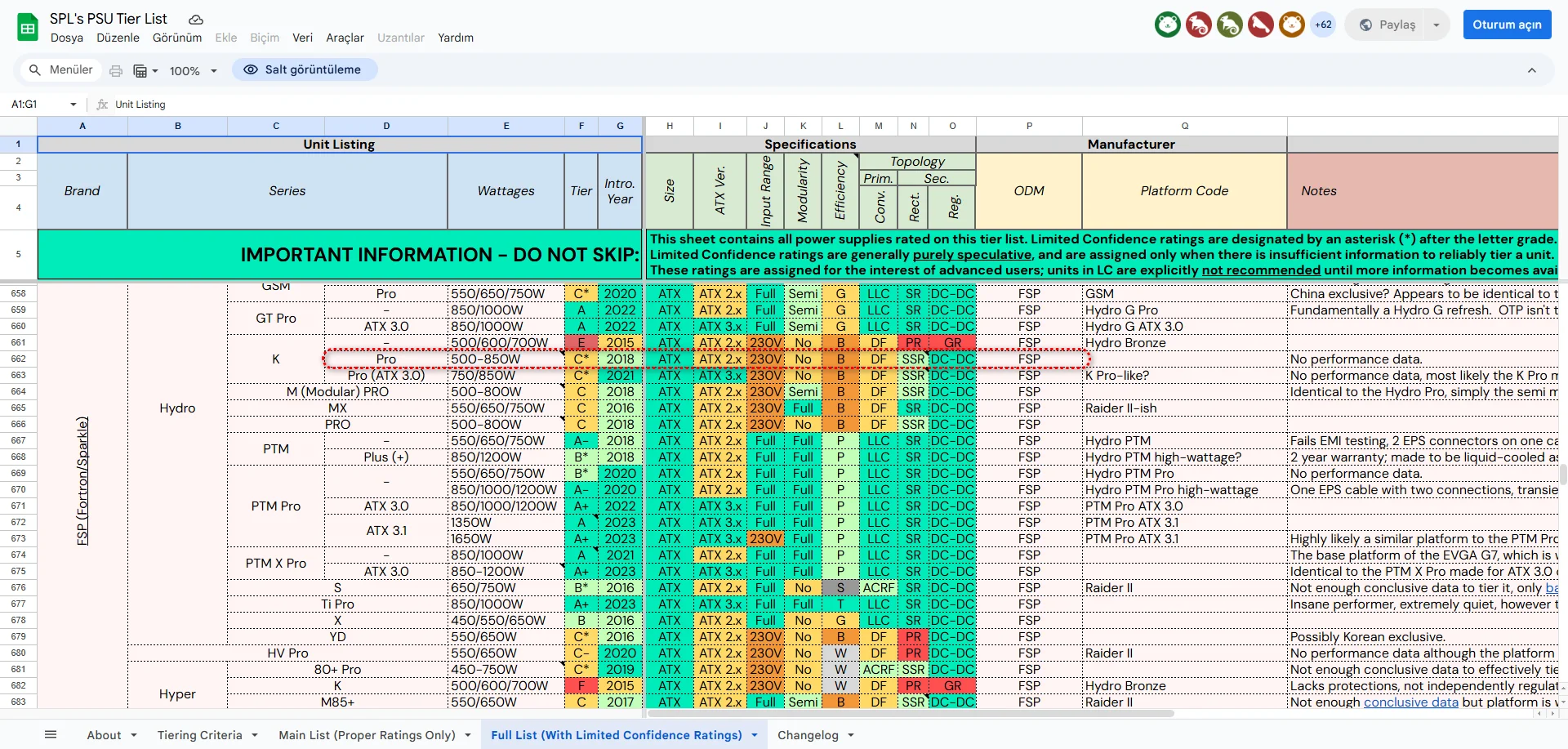Click the Salt görüntüleme view-only button

pyautogui.click(x=304, y=70)
